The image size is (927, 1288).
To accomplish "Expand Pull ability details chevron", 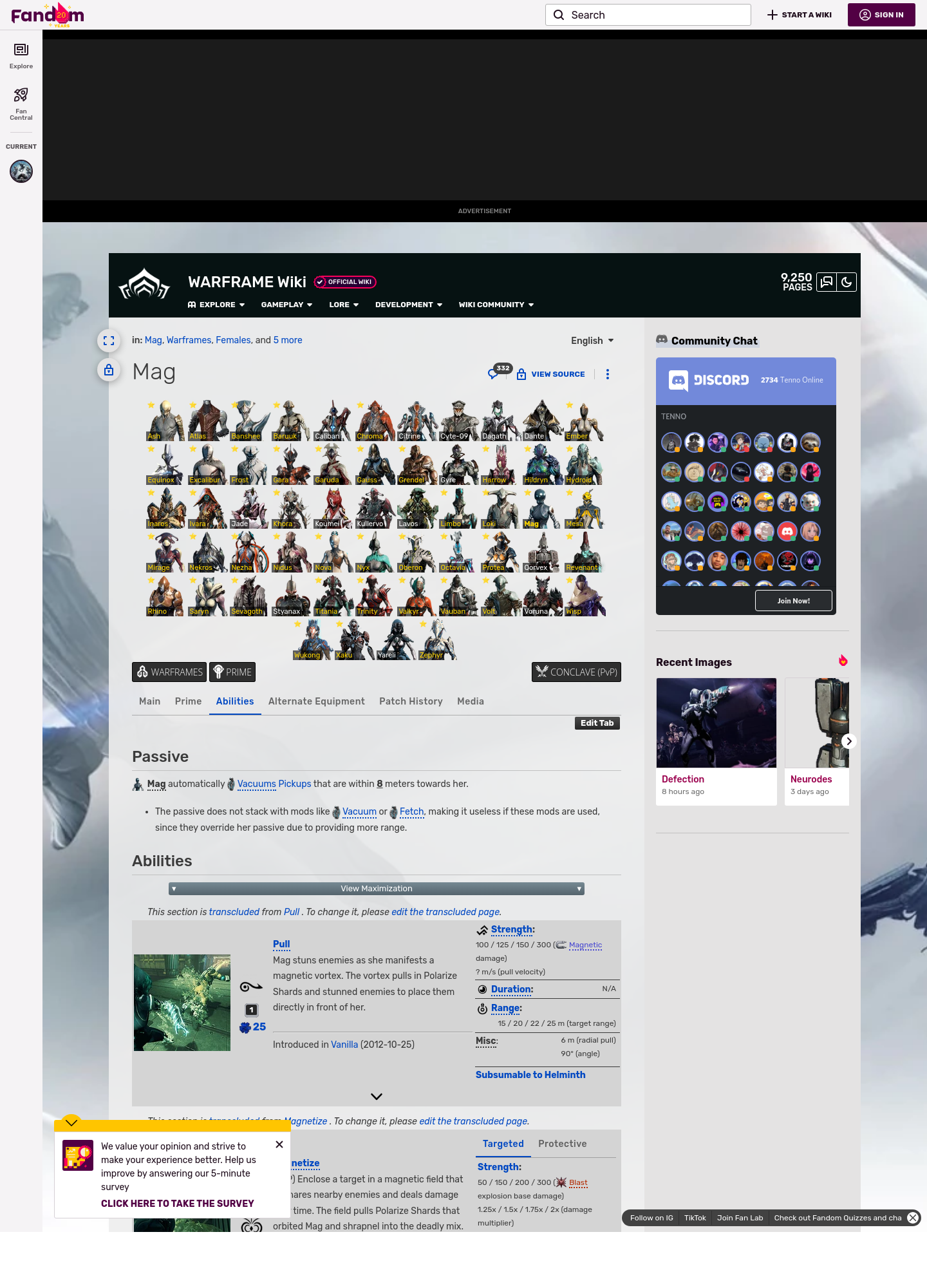I will [377, 1096].
